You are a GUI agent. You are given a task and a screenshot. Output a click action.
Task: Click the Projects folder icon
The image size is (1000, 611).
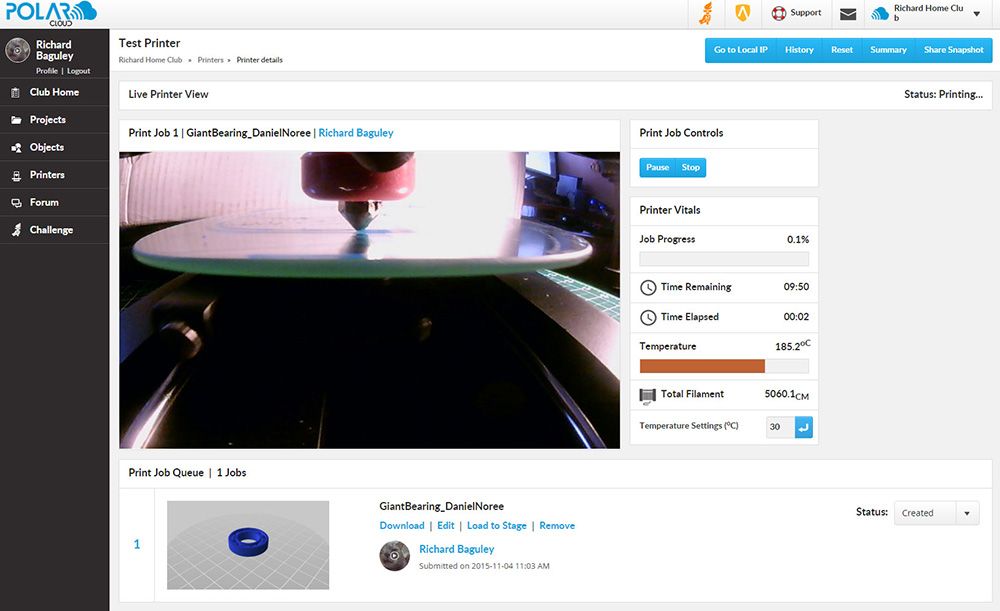[16, 120]
